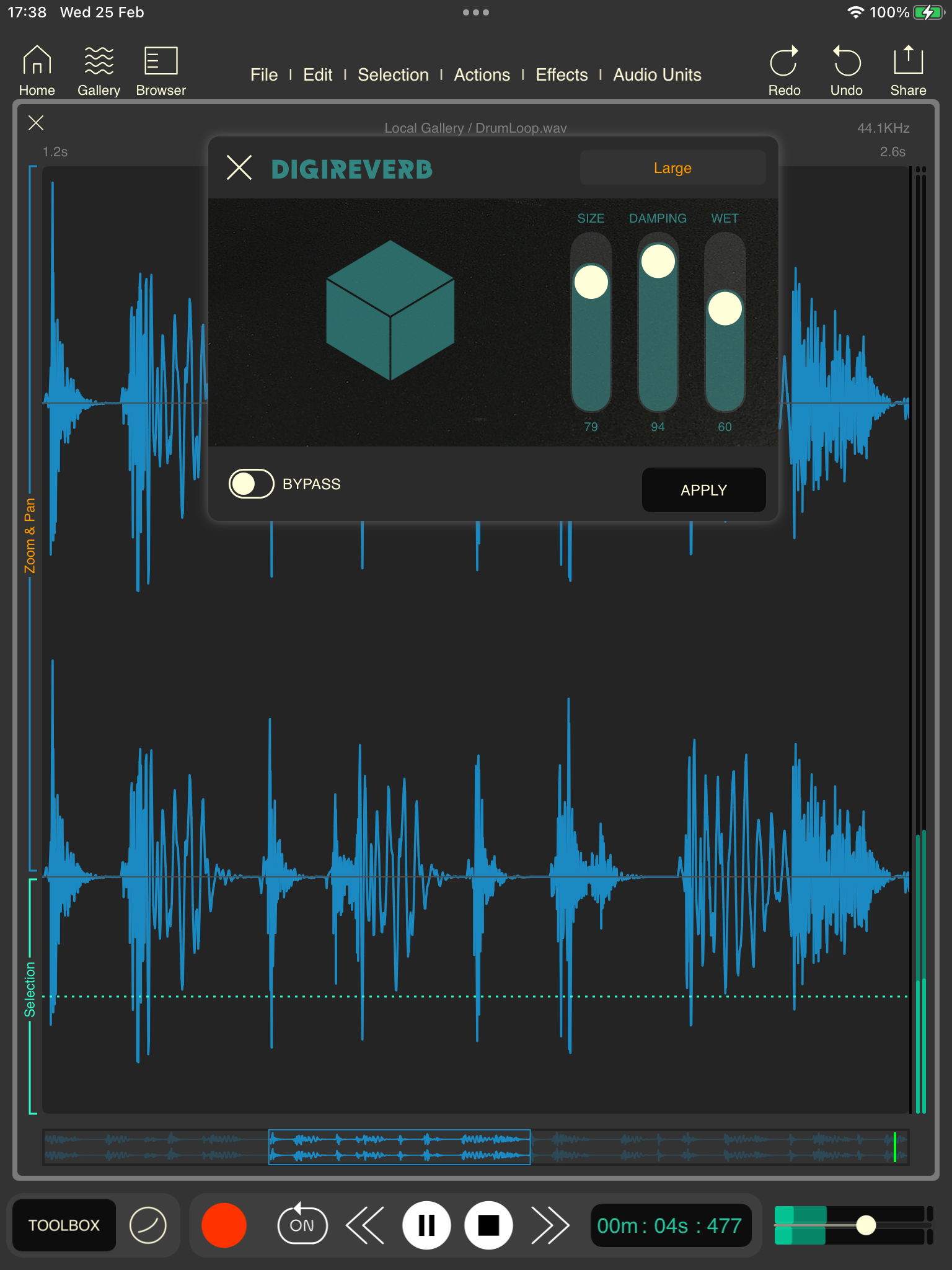Tap the Wi-Fi status icon
The width and height of the screenshot is (952, 1270).
[856, 12]
